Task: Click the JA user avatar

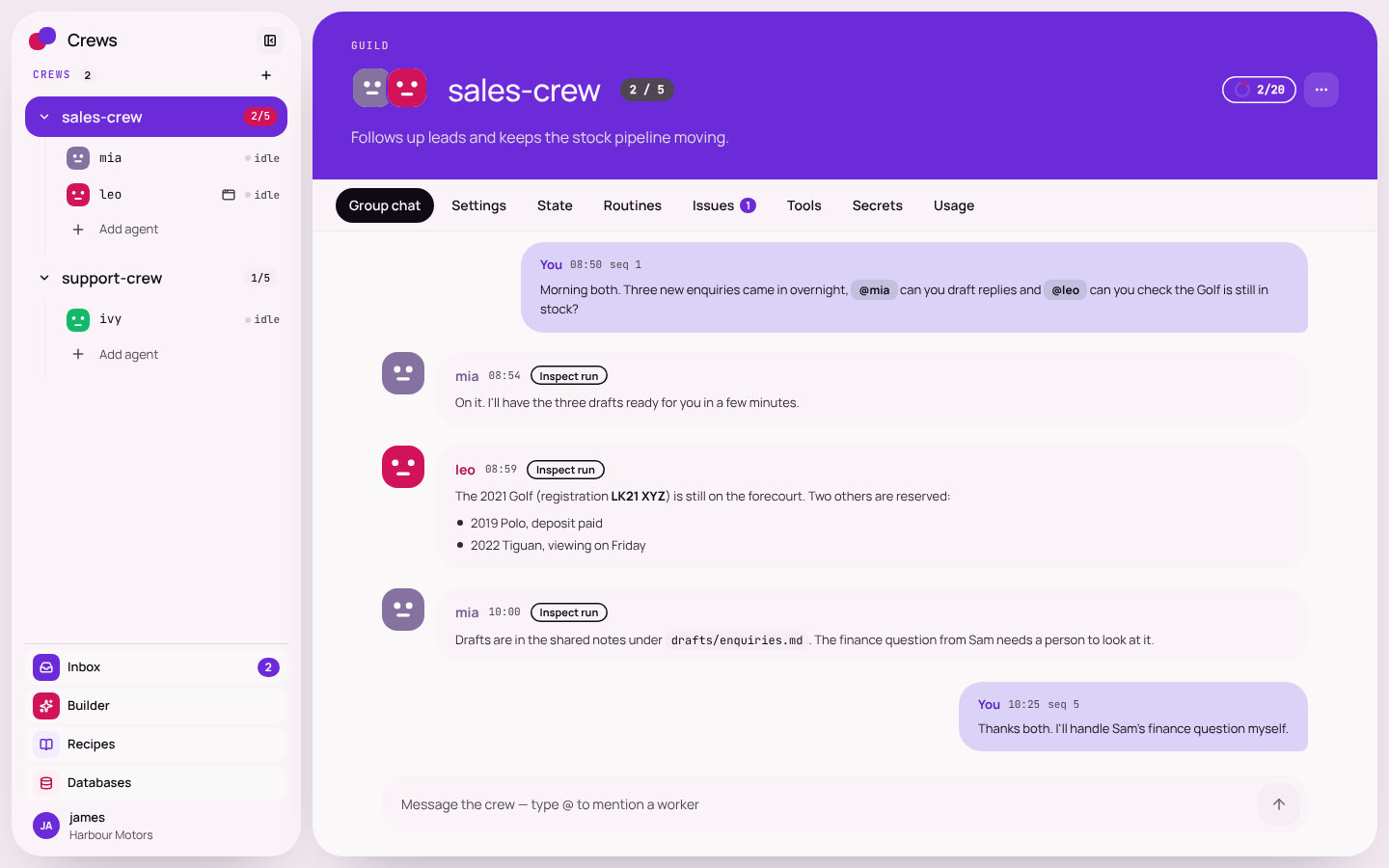Action: point(46,826)
